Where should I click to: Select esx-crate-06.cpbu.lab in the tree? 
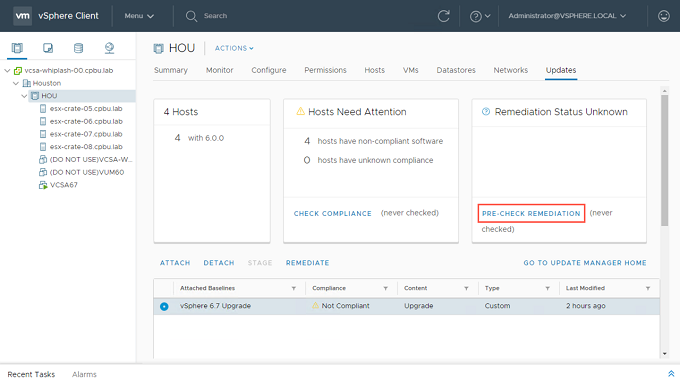tap(86, 121)
